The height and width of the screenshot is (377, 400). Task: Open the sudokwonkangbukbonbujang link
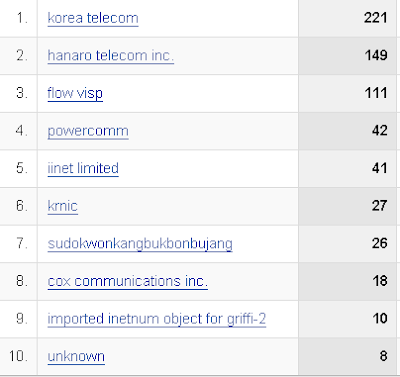tap(140, 244)
